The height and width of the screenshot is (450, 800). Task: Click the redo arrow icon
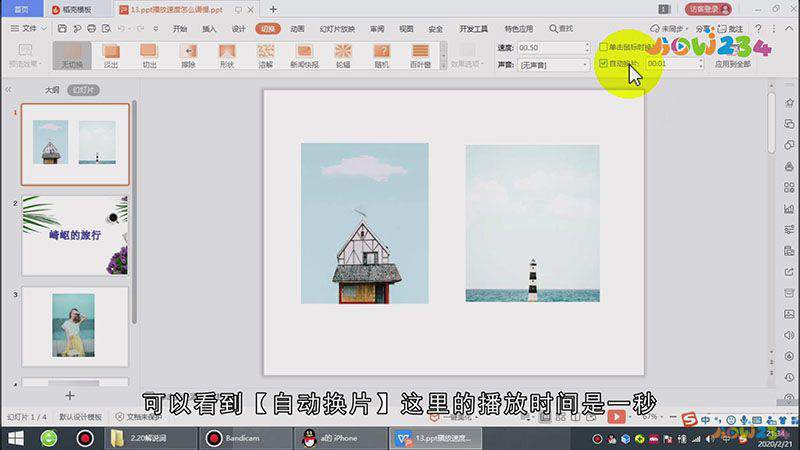[140, 29]
